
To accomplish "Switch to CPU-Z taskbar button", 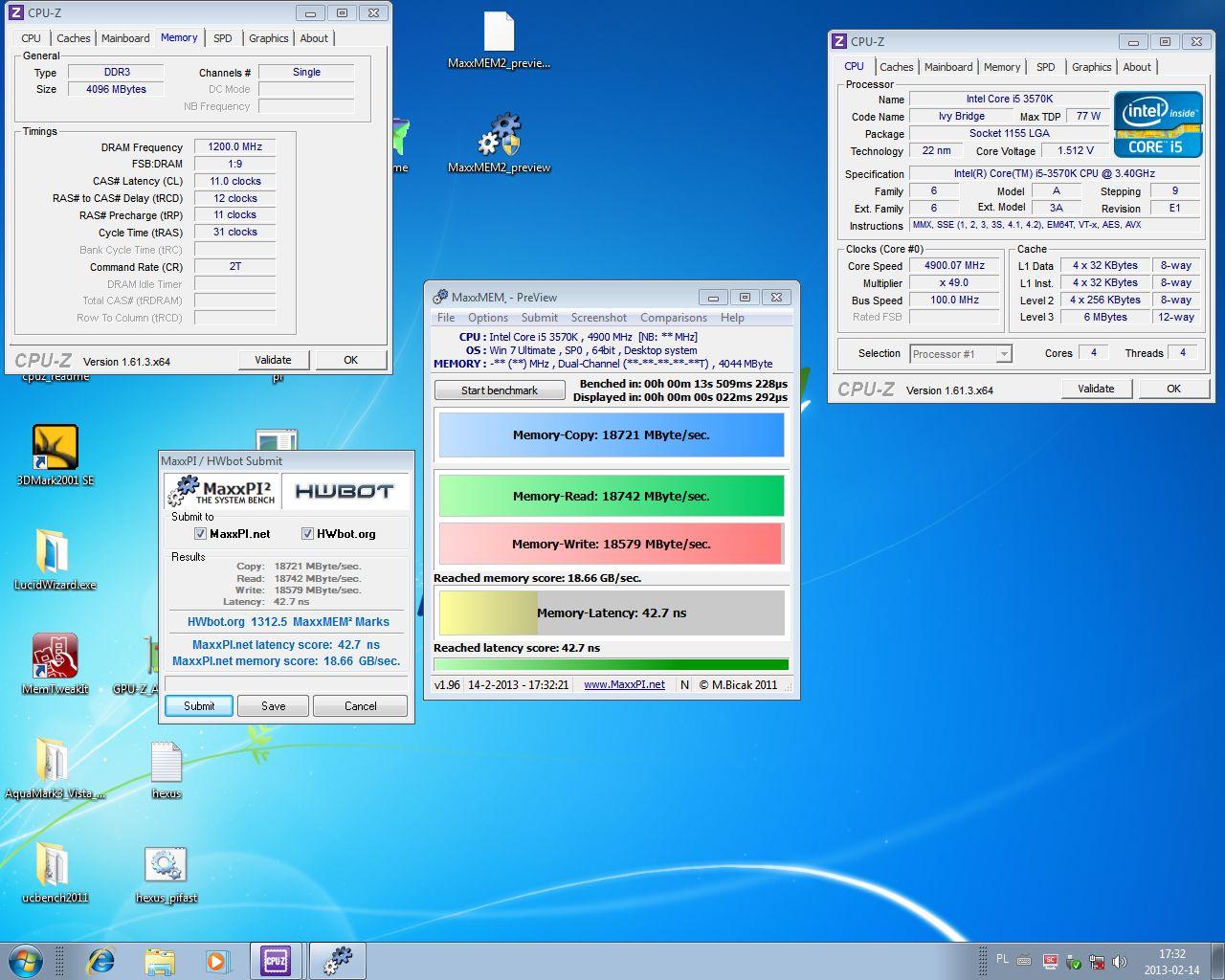I will tap(277, 961).
